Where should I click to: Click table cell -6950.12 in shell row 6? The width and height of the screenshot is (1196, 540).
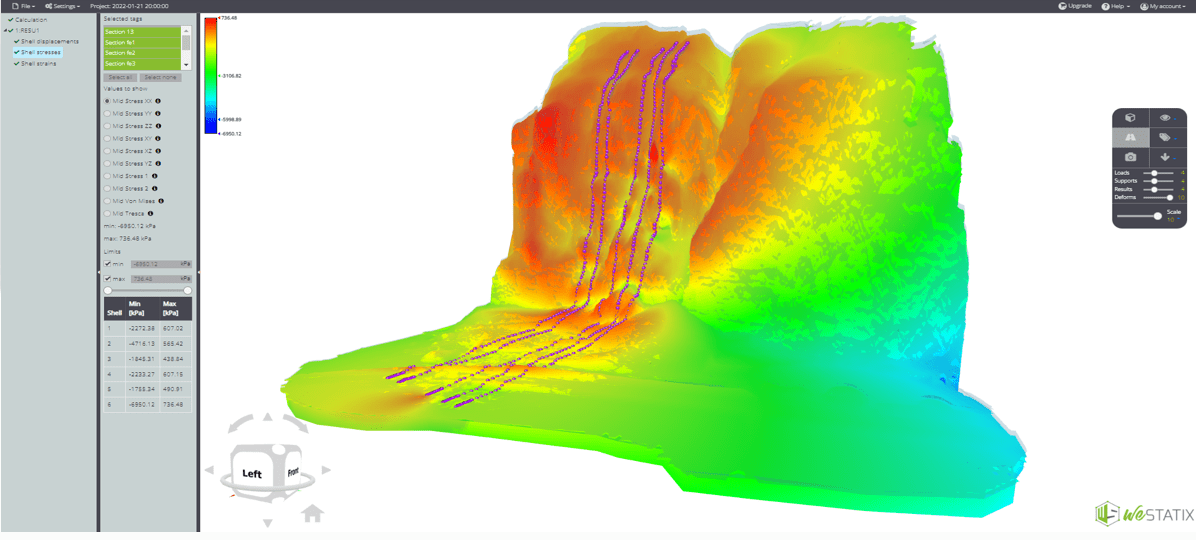click(x=142, y=404)
